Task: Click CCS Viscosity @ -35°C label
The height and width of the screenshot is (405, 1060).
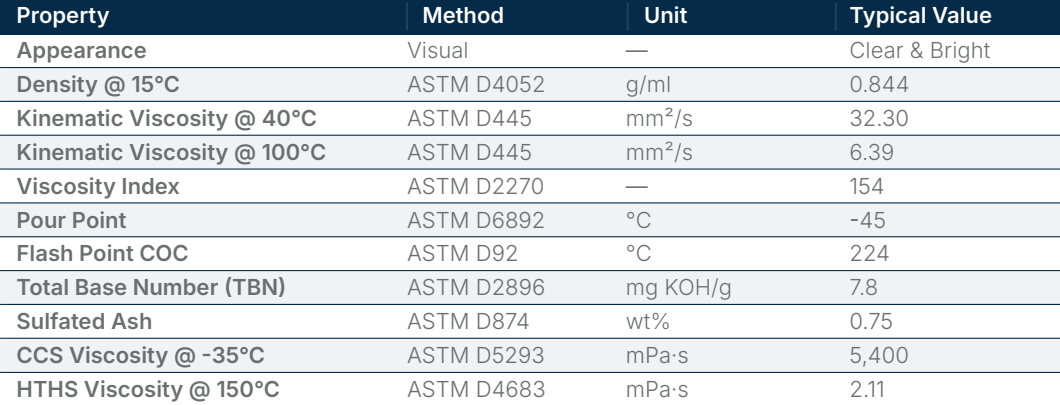Action: tap(141, 355)
